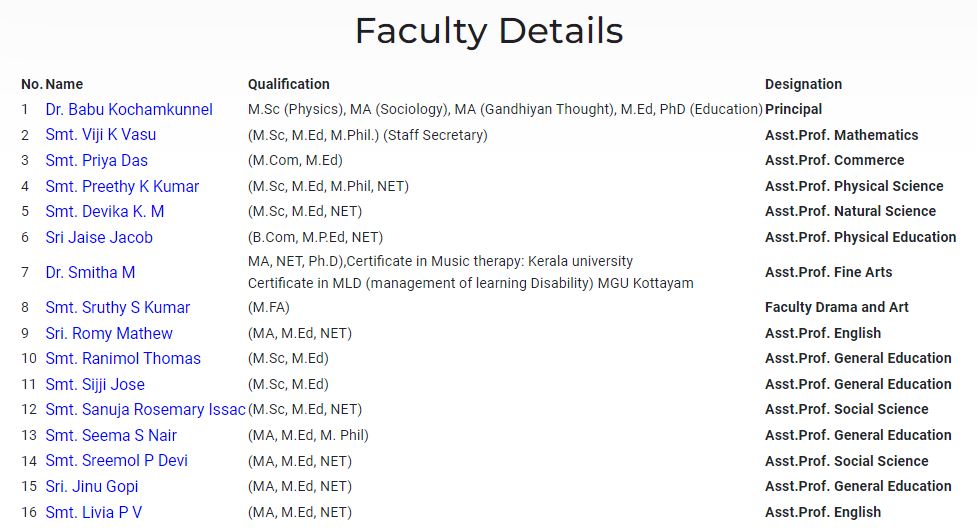The image size is (977, 530).
Task: Open Smt. Devika K. M profile
Action: coord(105,212)
